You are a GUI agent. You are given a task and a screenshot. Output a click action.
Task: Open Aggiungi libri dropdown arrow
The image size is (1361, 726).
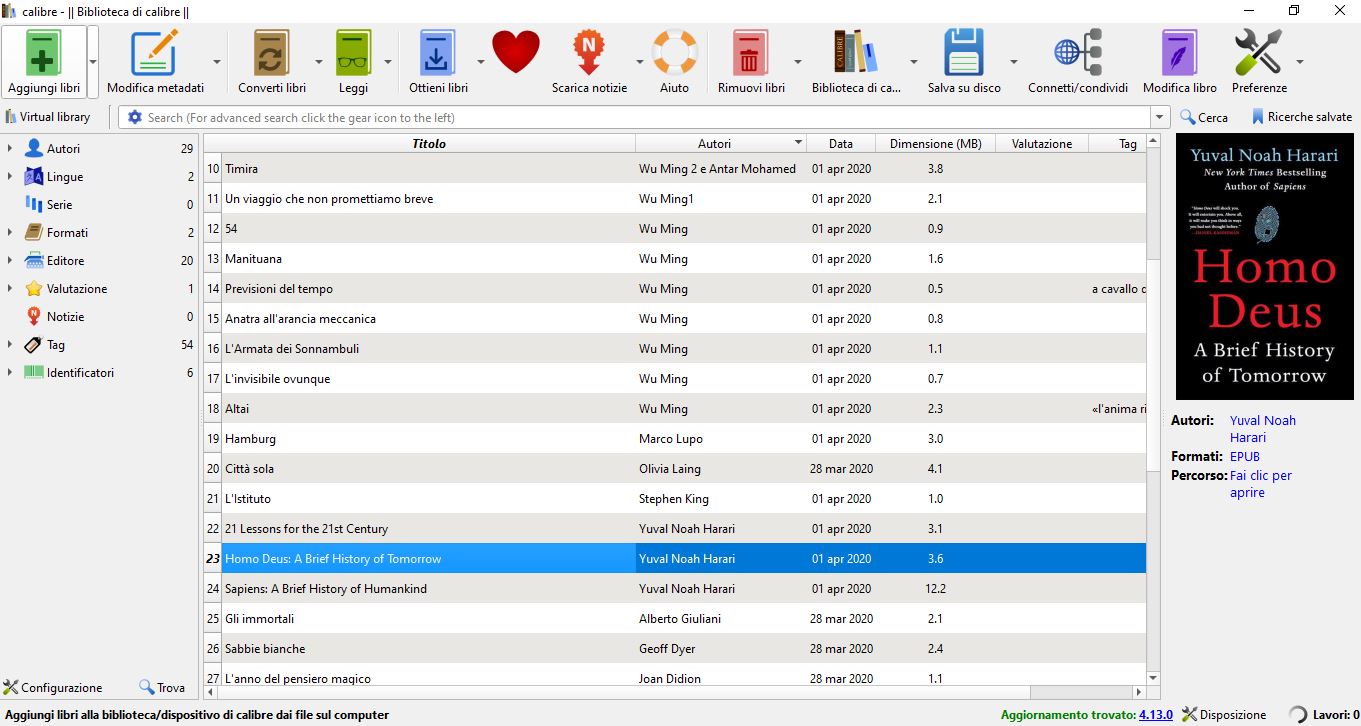tap(93, 62)
